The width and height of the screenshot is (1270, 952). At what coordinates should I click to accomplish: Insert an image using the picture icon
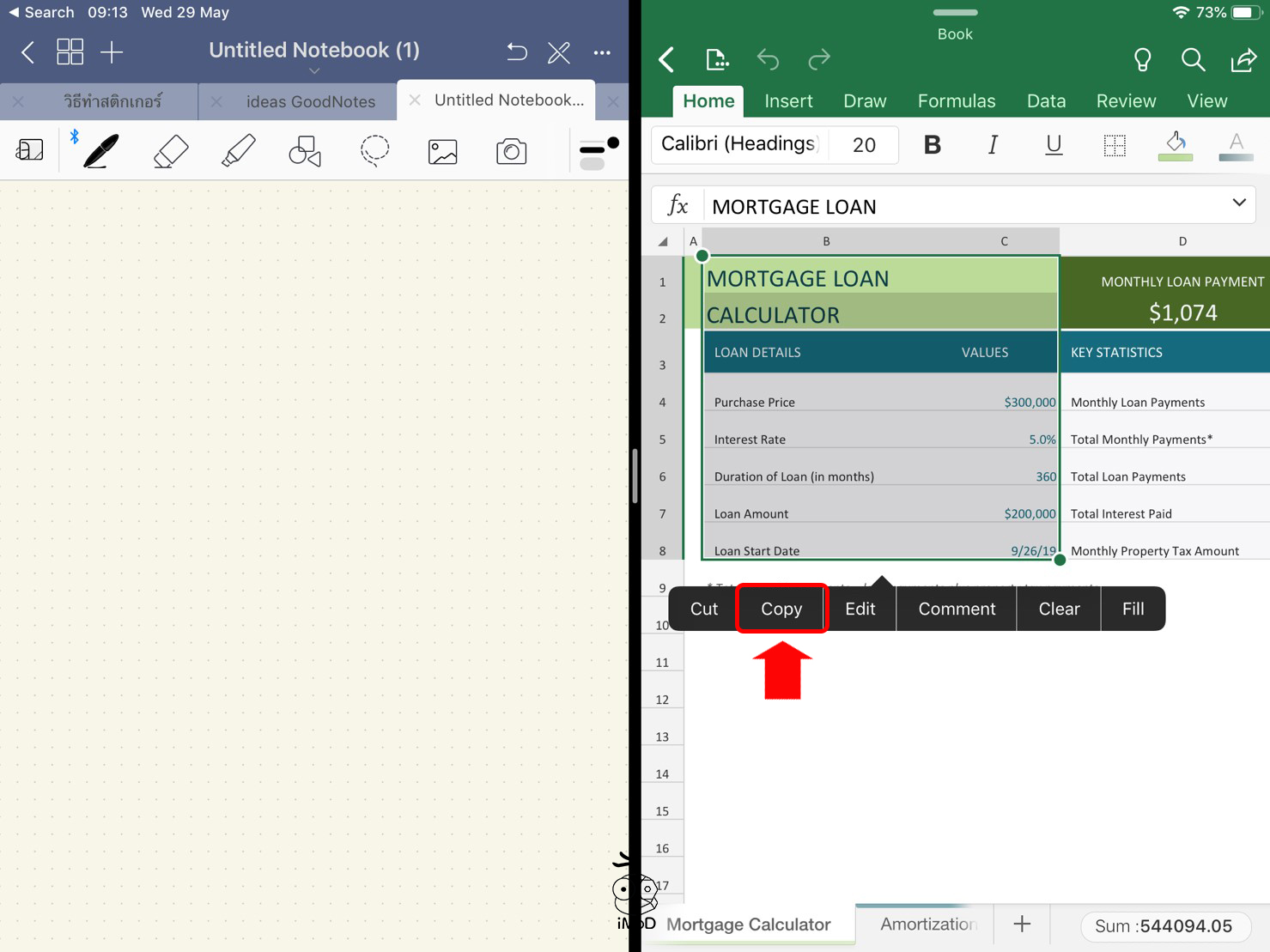(x=442, y=152)
